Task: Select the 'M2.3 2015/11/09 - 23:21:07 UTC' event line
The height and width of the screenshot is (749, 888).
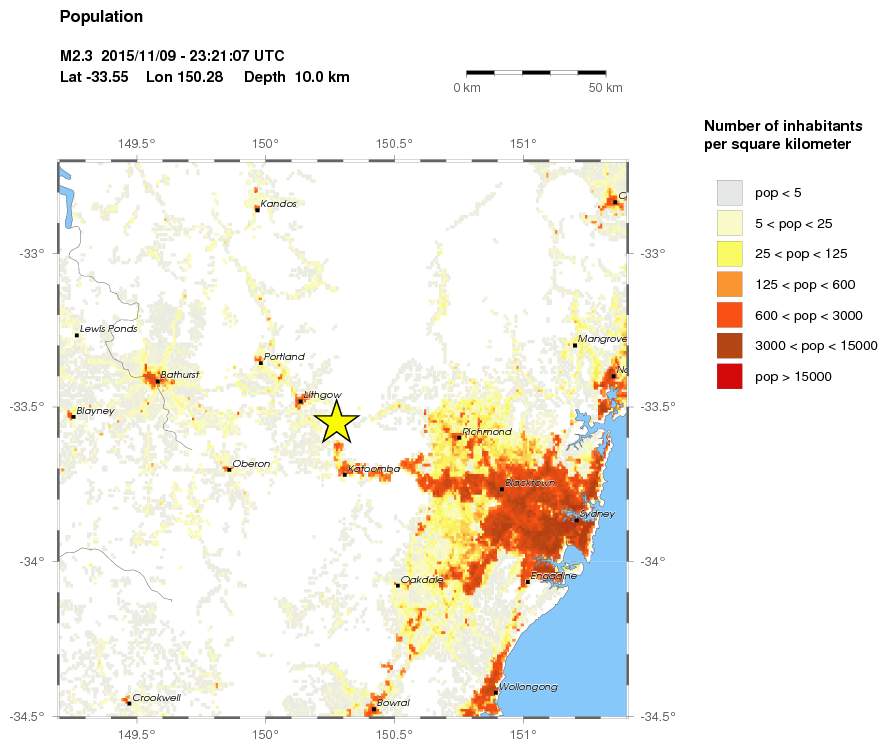Action: 172,55
